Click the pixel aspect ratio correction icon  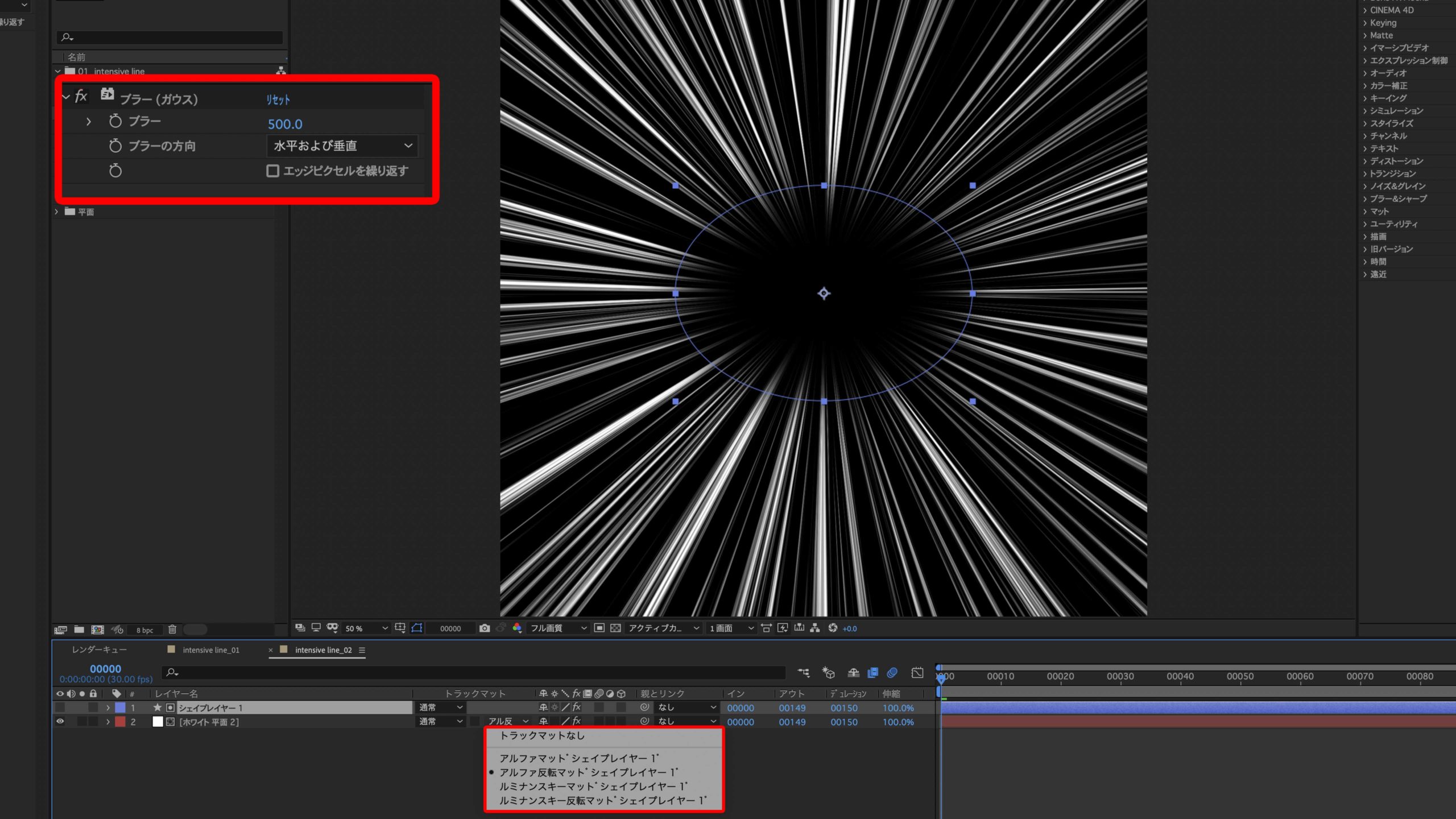click(767, 628)
